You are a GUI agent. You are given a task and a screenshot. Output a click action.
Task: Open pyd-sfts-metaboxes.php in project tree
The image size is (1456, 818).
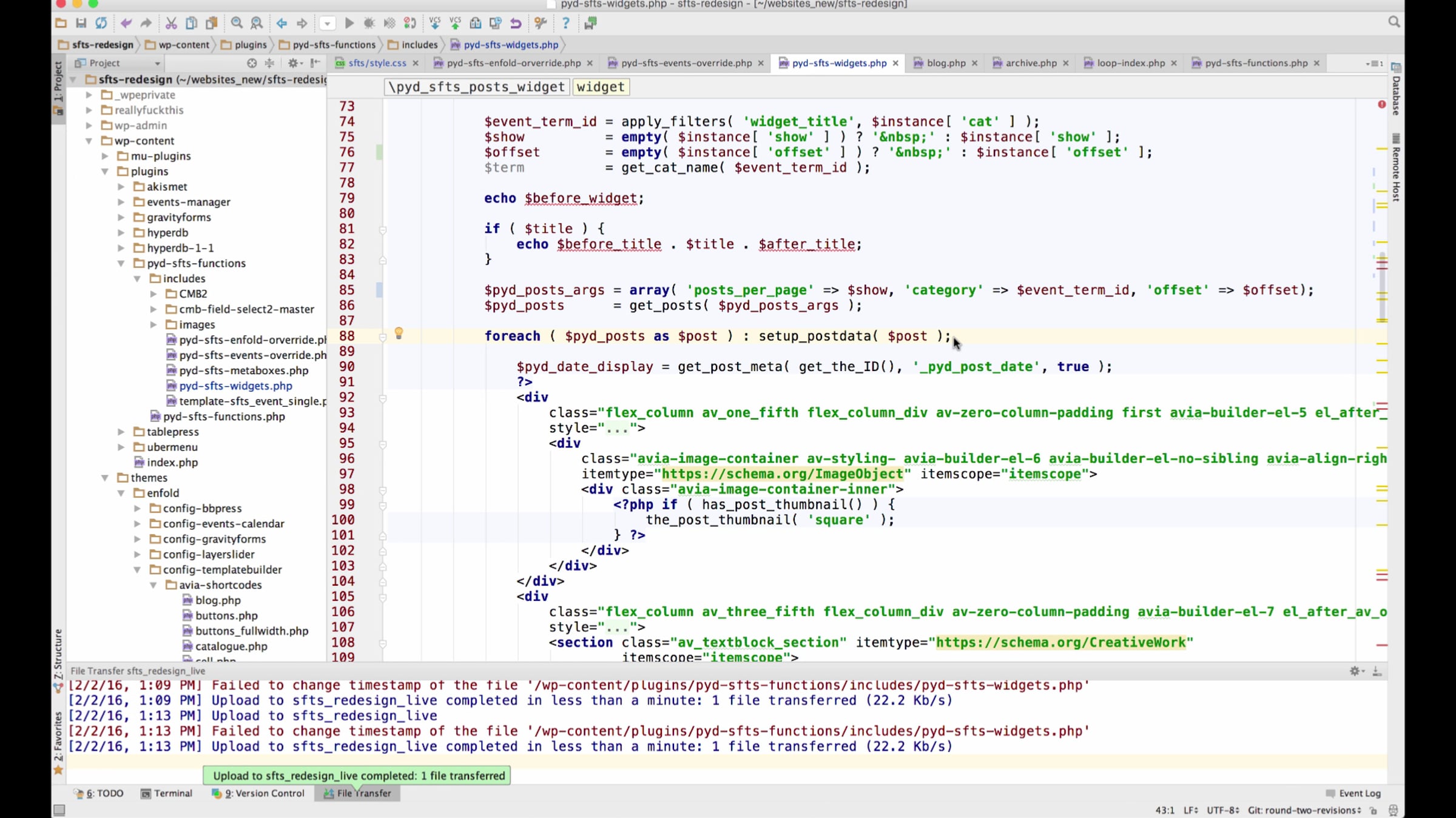point(243,370)
